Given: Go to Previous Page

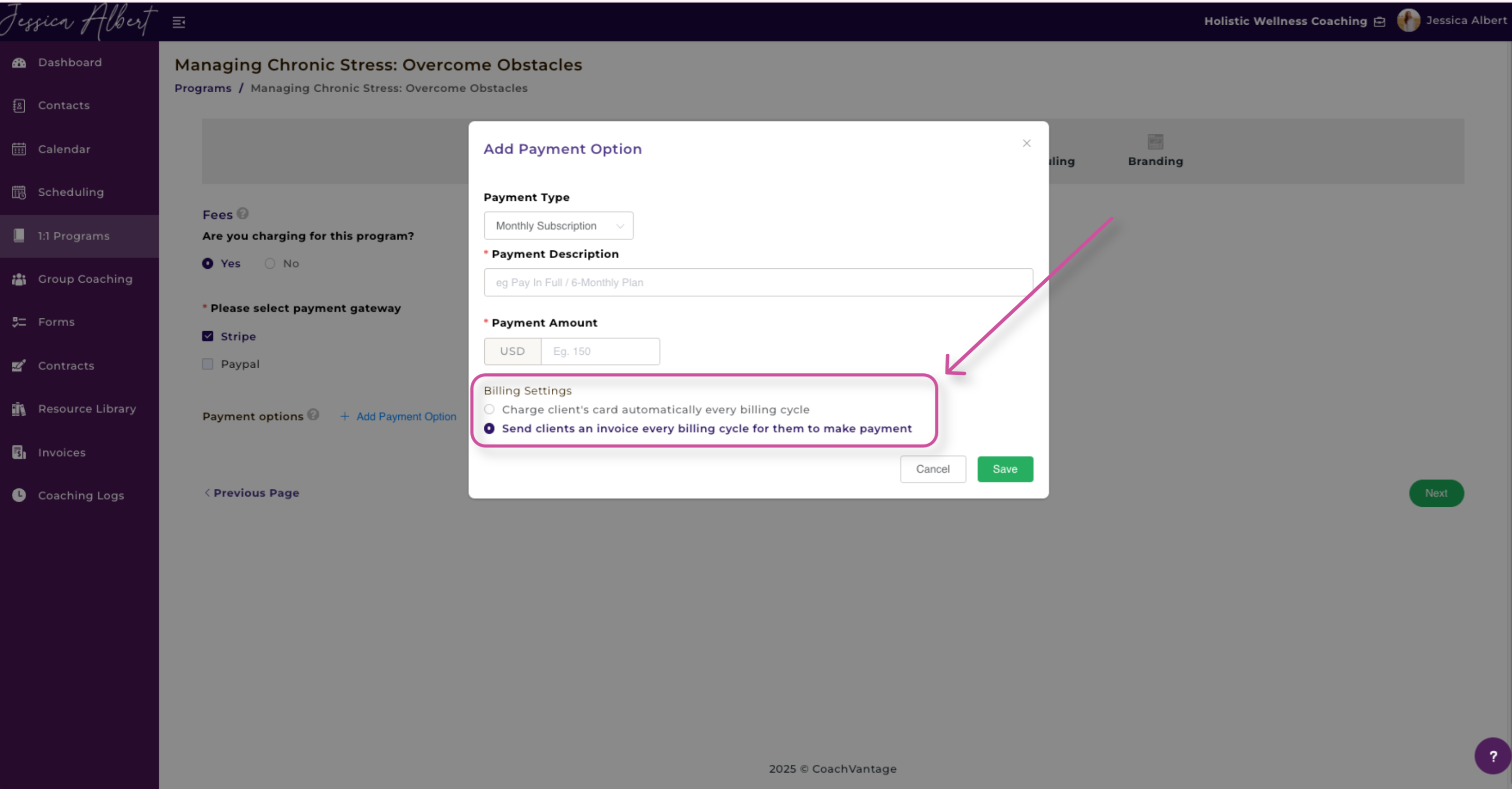Looking at the screenshot, I should pyautogui.click(x=252, y=493).
